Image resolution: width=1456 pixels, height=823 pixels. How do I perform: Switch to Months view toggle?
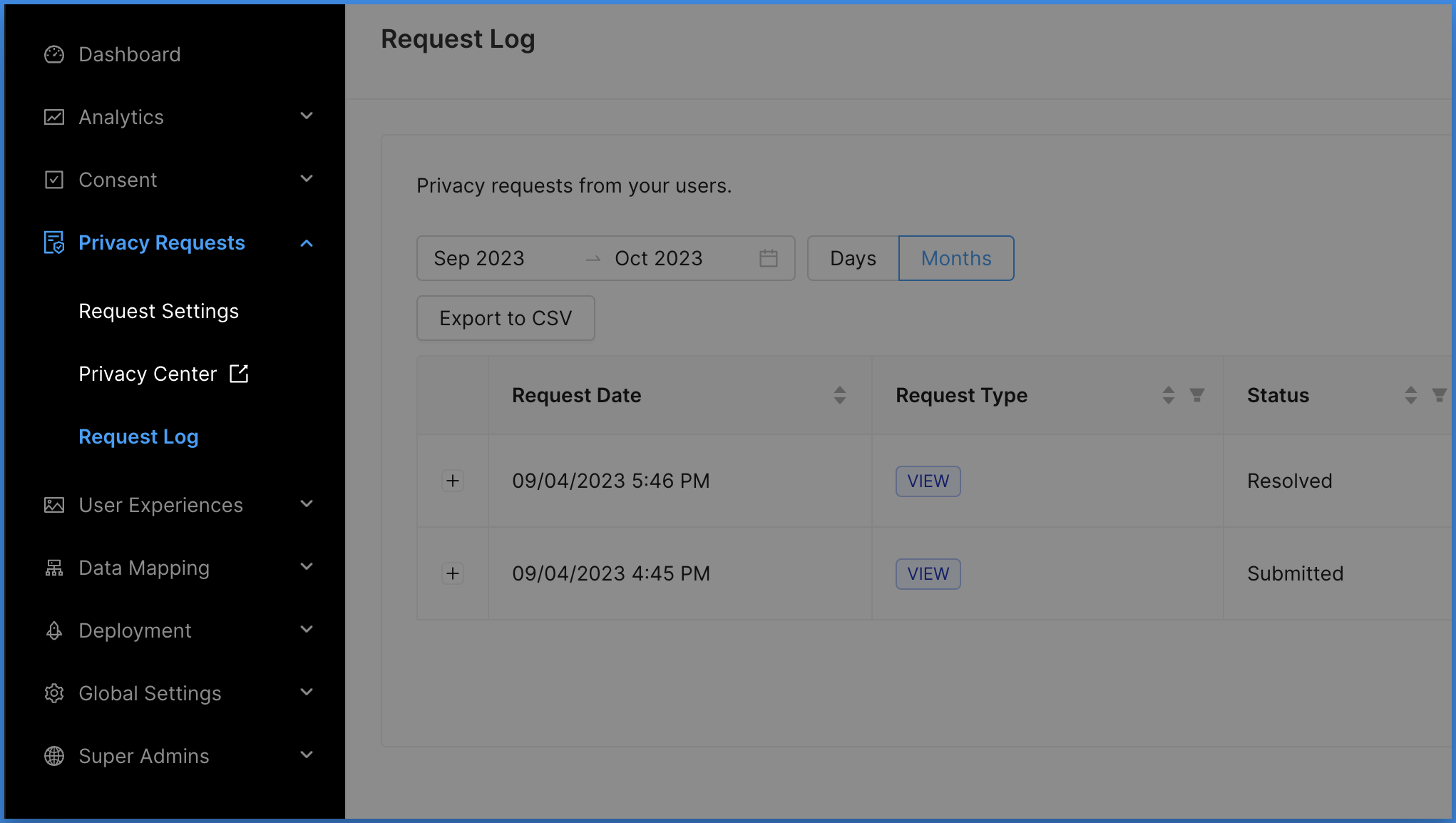(955, 258)
